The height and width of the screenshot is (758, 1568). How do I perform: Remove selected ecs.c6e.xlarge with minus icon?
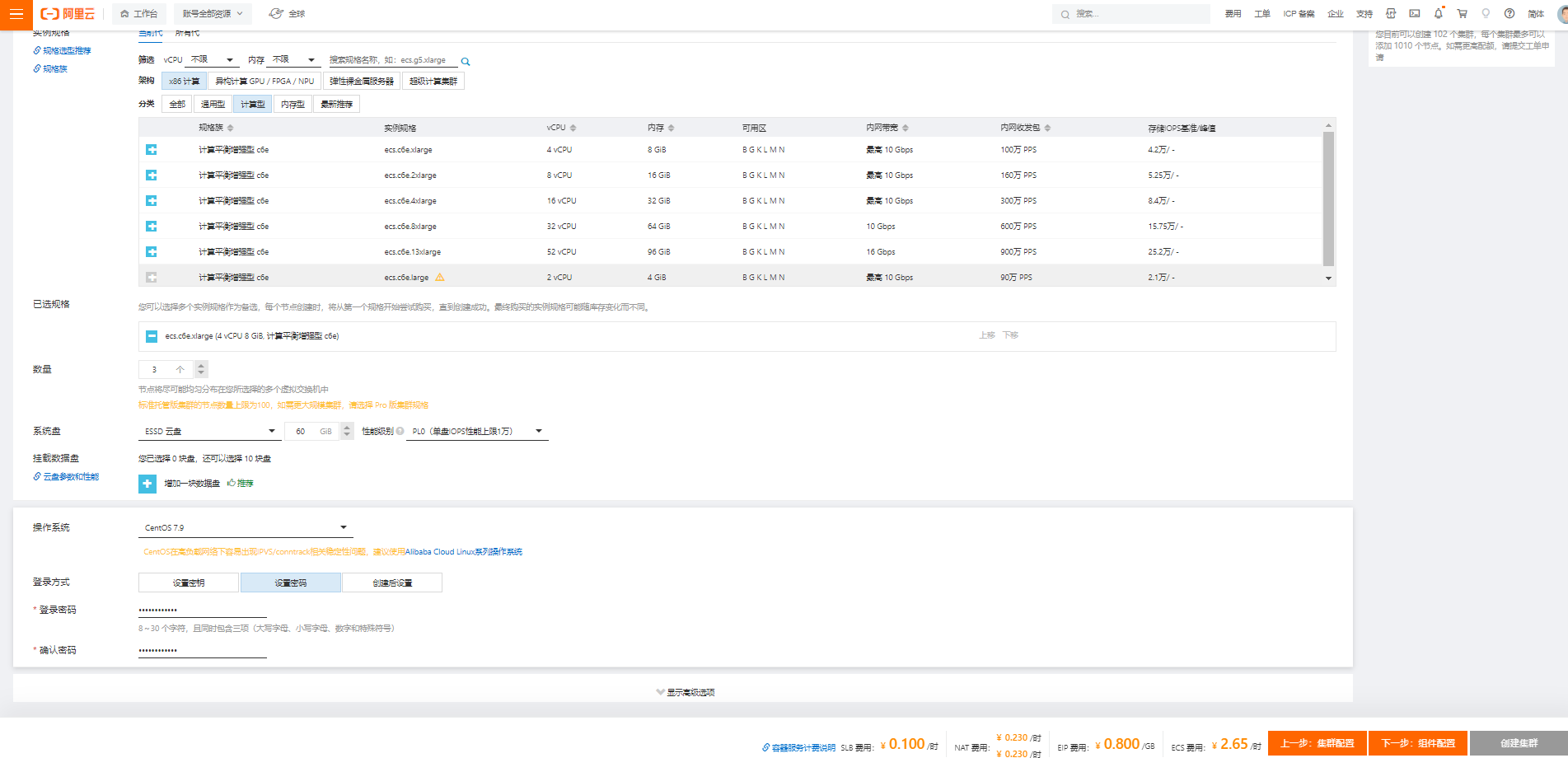tap(152, 336)
